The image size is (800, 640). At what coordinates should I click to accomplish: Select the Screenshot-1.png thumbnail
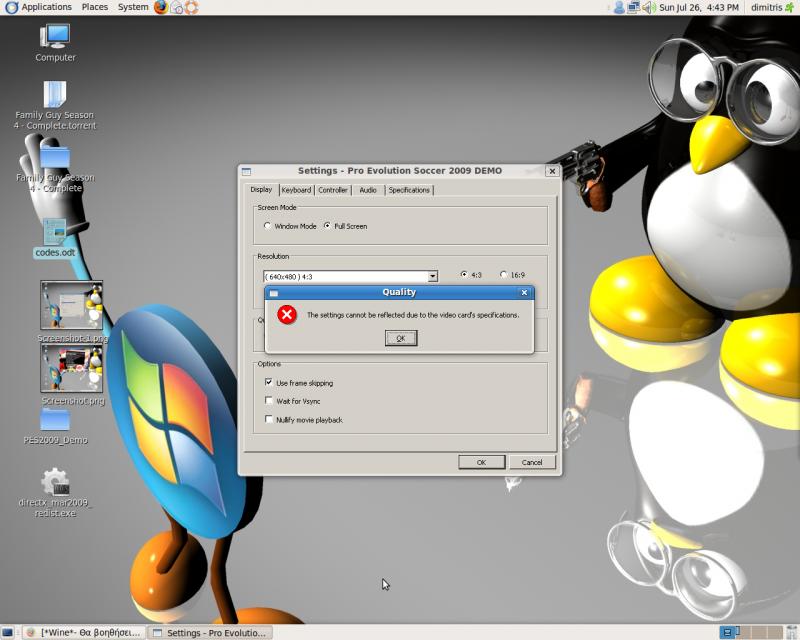(x=71, y=305)
